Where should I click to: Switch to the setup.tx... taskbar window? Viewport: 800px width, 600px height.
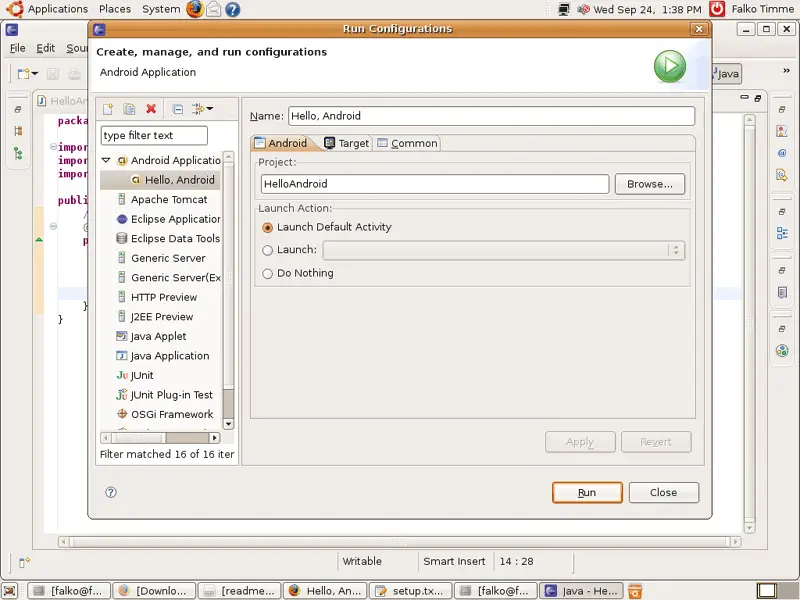[411, 591]
